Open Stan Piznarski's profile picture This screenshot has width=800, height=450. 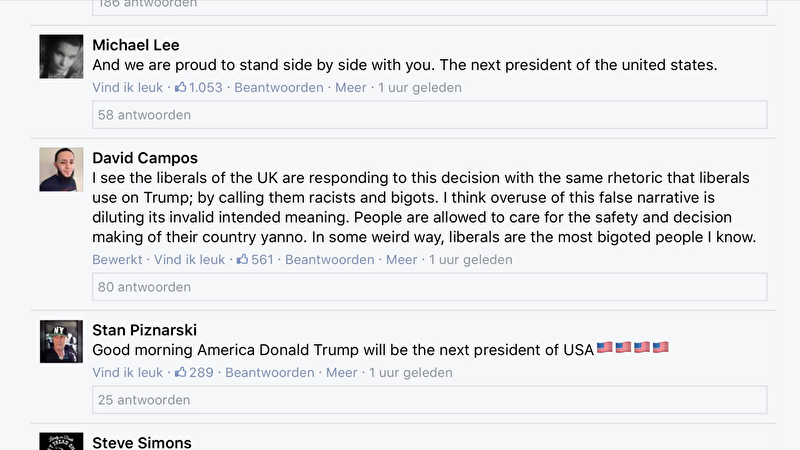(61, 341)
